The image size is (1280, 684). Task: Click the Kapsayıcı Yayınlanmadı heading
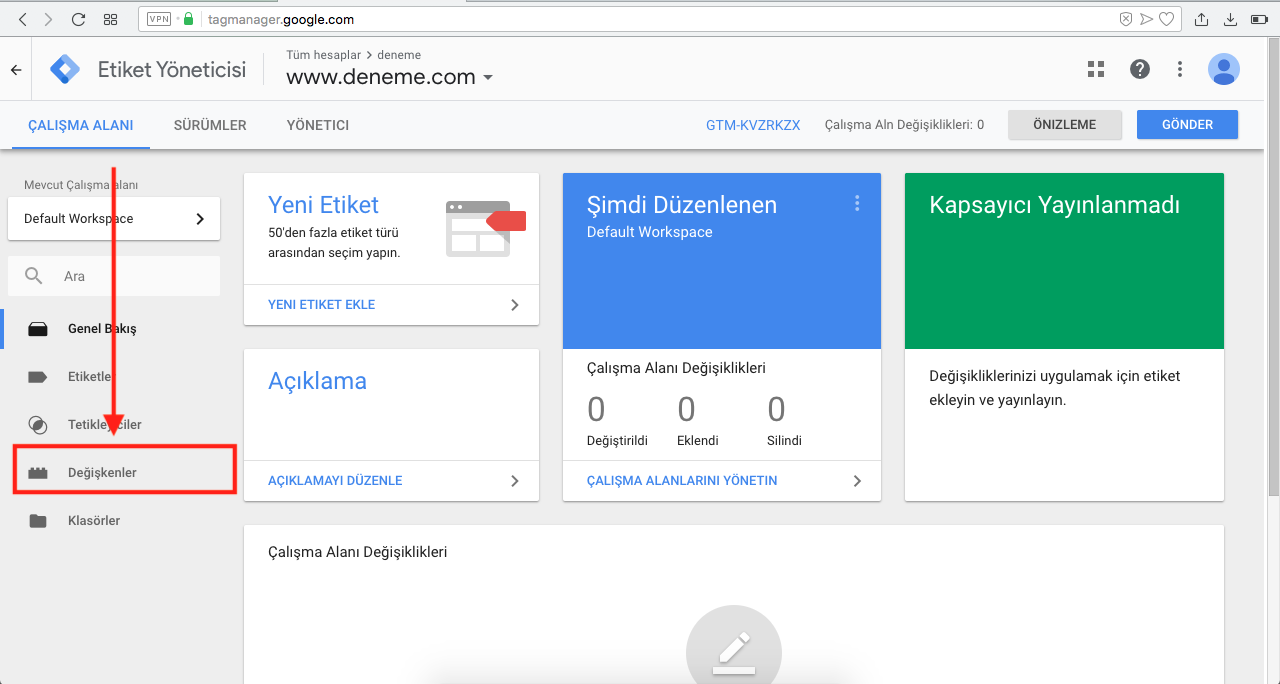tap(1055, 205)
